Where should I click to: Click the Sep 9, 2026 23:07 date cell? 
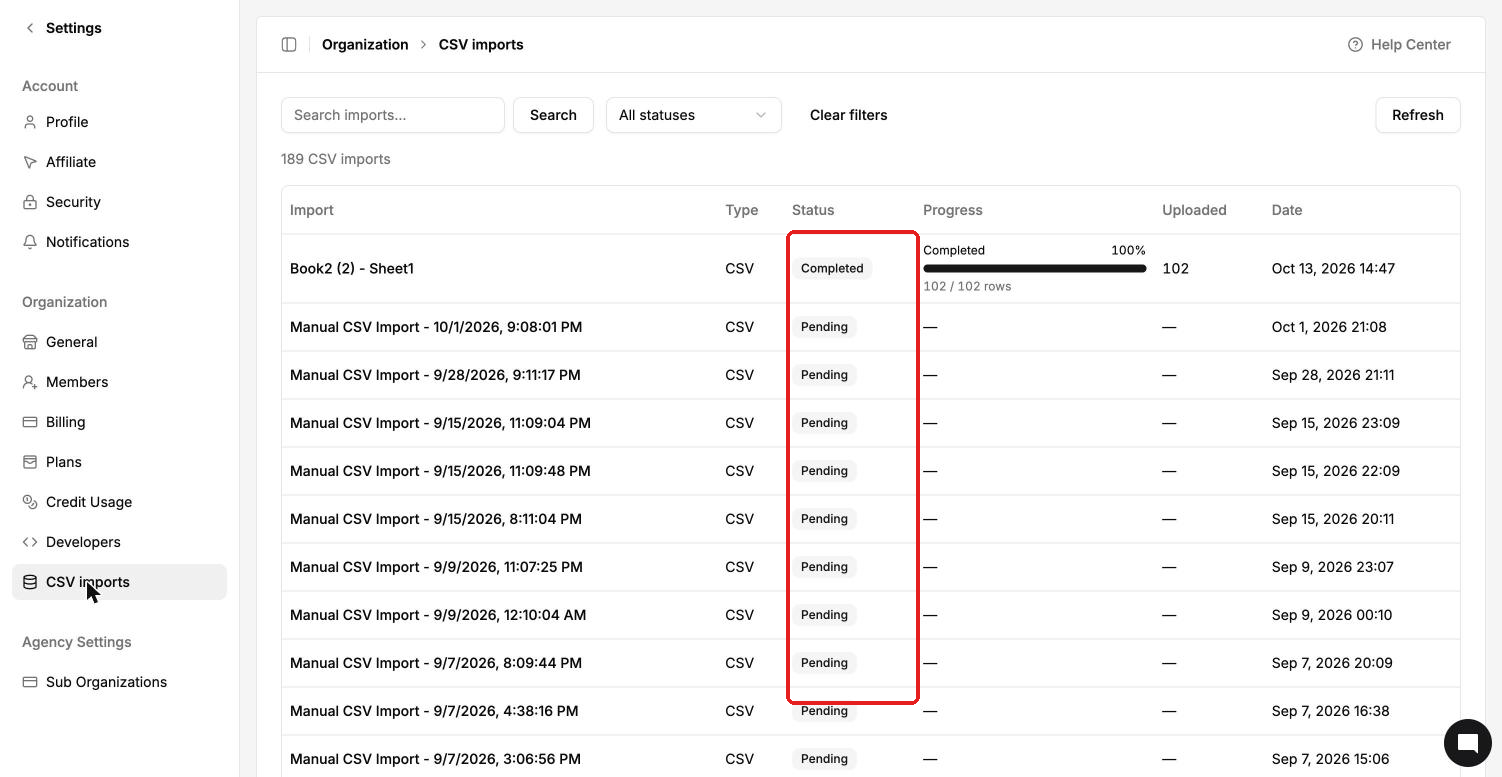click(x=1333, y=567)
